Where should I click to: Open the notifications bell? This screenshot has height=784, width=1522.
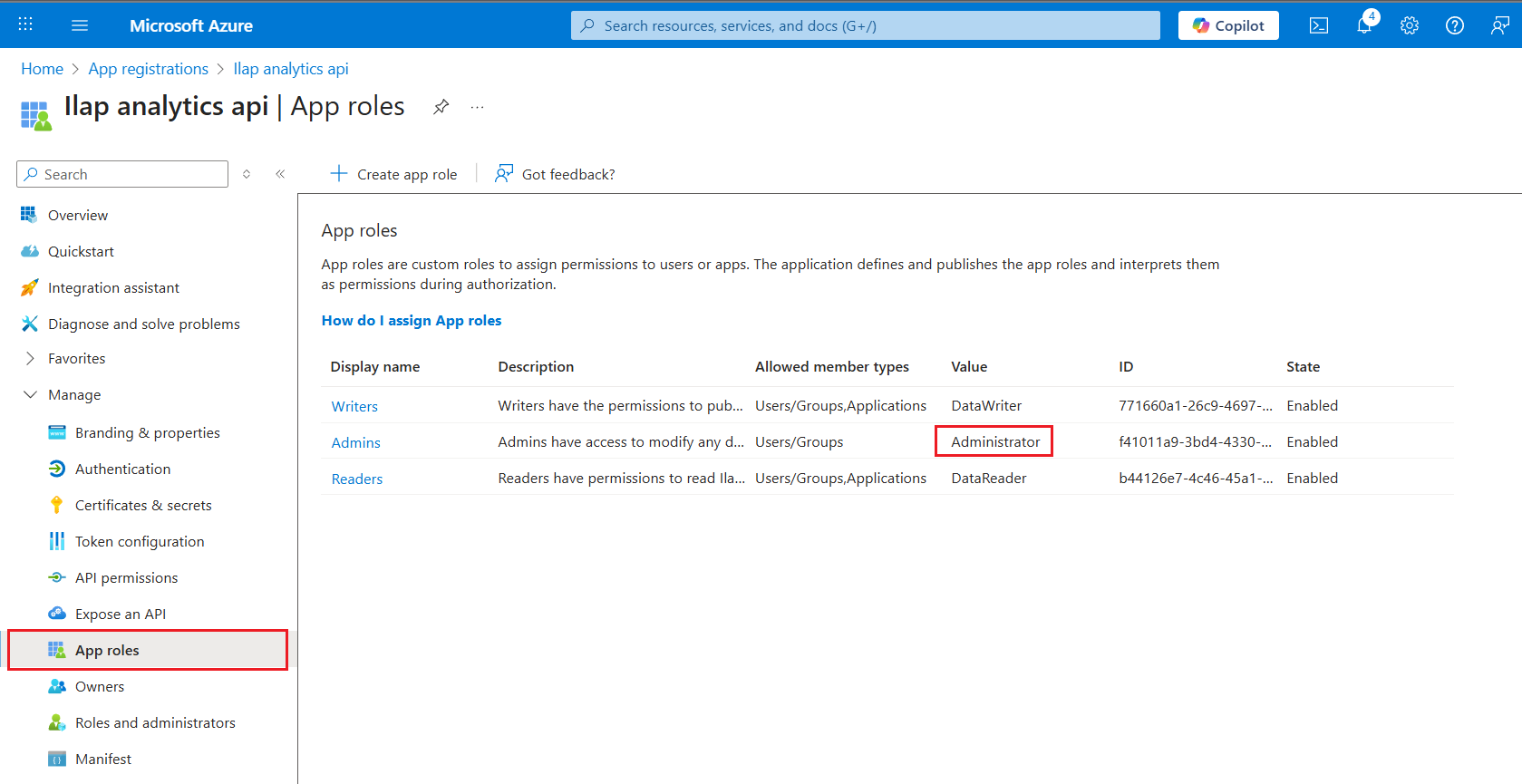coord(1364,25)
